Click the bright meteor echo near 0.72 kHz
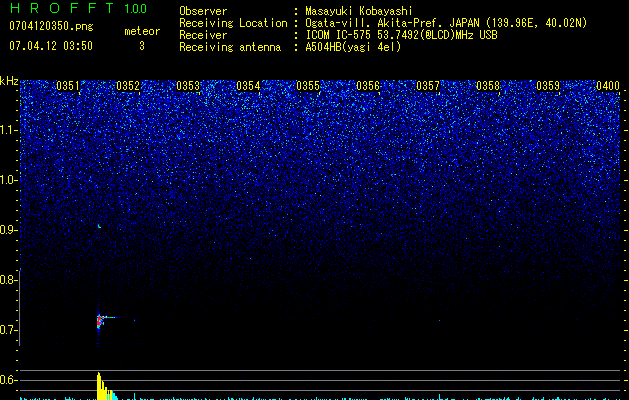The height and width of the screenshot is (400, 629). coord(100,321)
